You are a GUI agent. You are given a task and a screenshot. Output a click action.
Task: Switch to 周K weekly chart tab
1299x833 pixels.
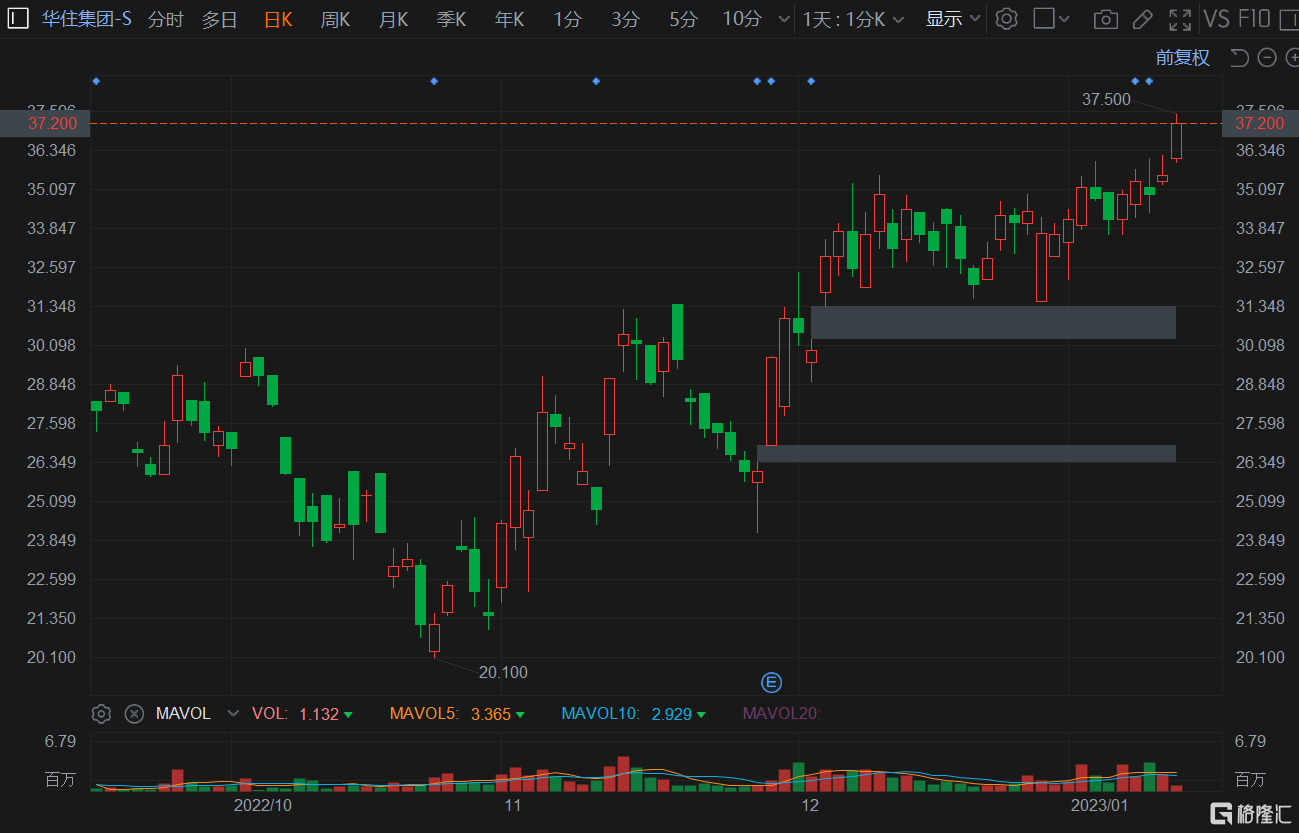click(335, 19)
